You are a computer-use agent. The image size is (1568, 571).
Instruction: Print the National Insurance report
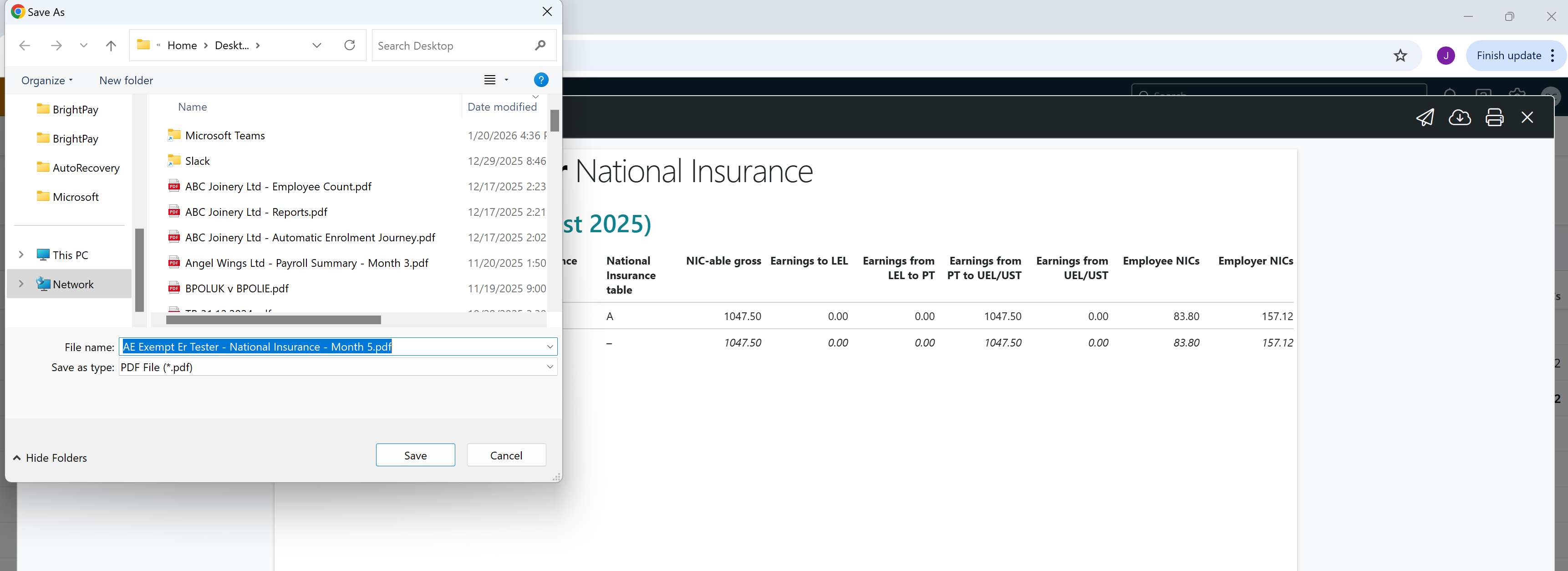click(1494, 117)
